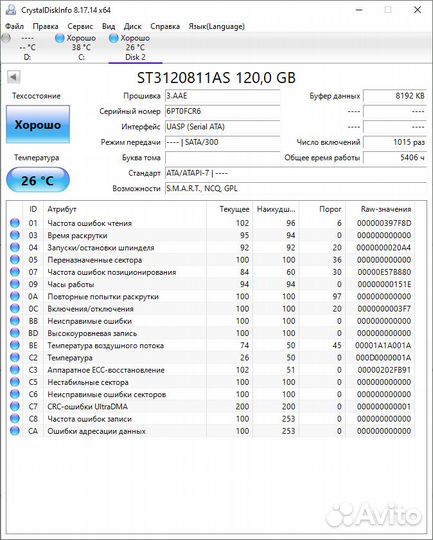
Task: Click status orb for attribute BB row
Action: 15,321
